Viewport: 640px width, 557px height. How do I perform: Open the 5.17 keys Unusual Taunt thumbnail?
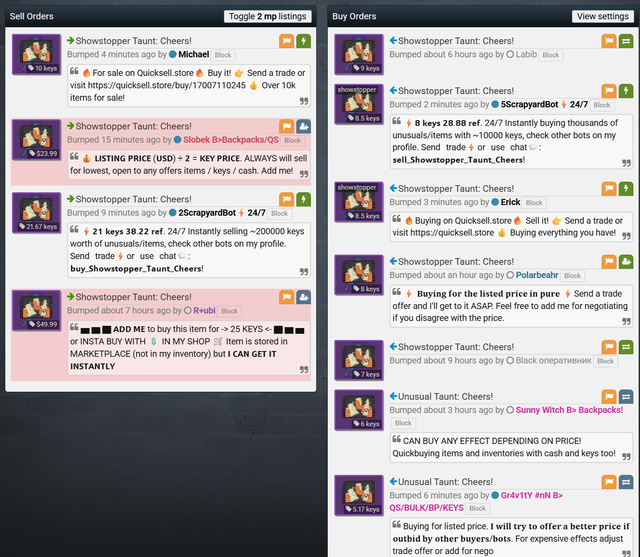pos(359,495)
